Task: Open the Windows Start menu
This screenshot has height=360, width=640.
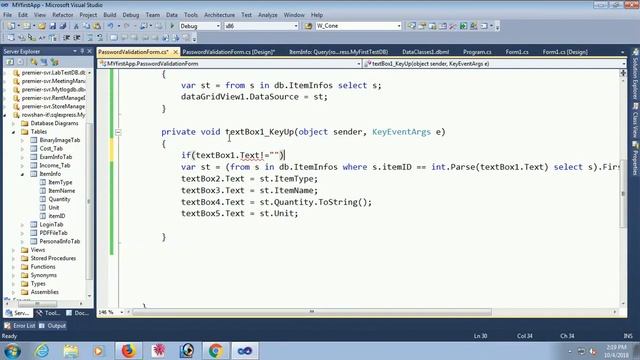Action: (11, 351)
